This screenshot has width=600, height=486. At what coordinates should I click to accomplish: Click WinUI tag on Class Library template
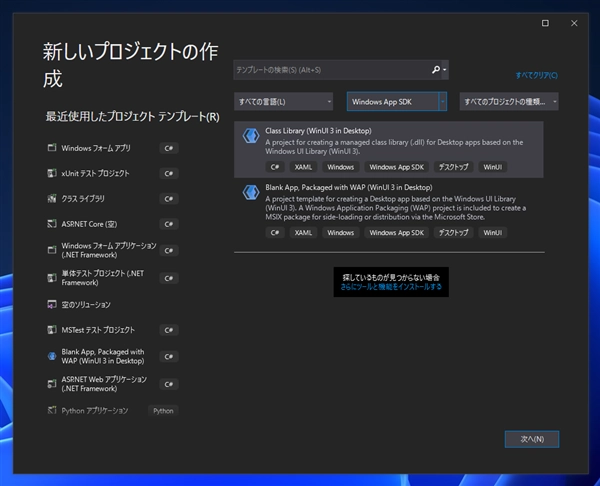(x=492, y=167)
